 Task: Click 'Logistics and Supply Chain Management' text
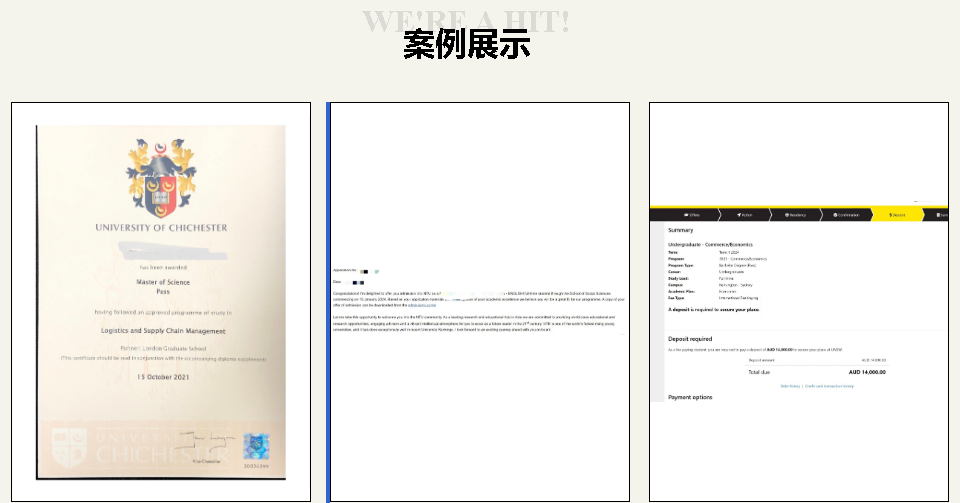(163, 331)
